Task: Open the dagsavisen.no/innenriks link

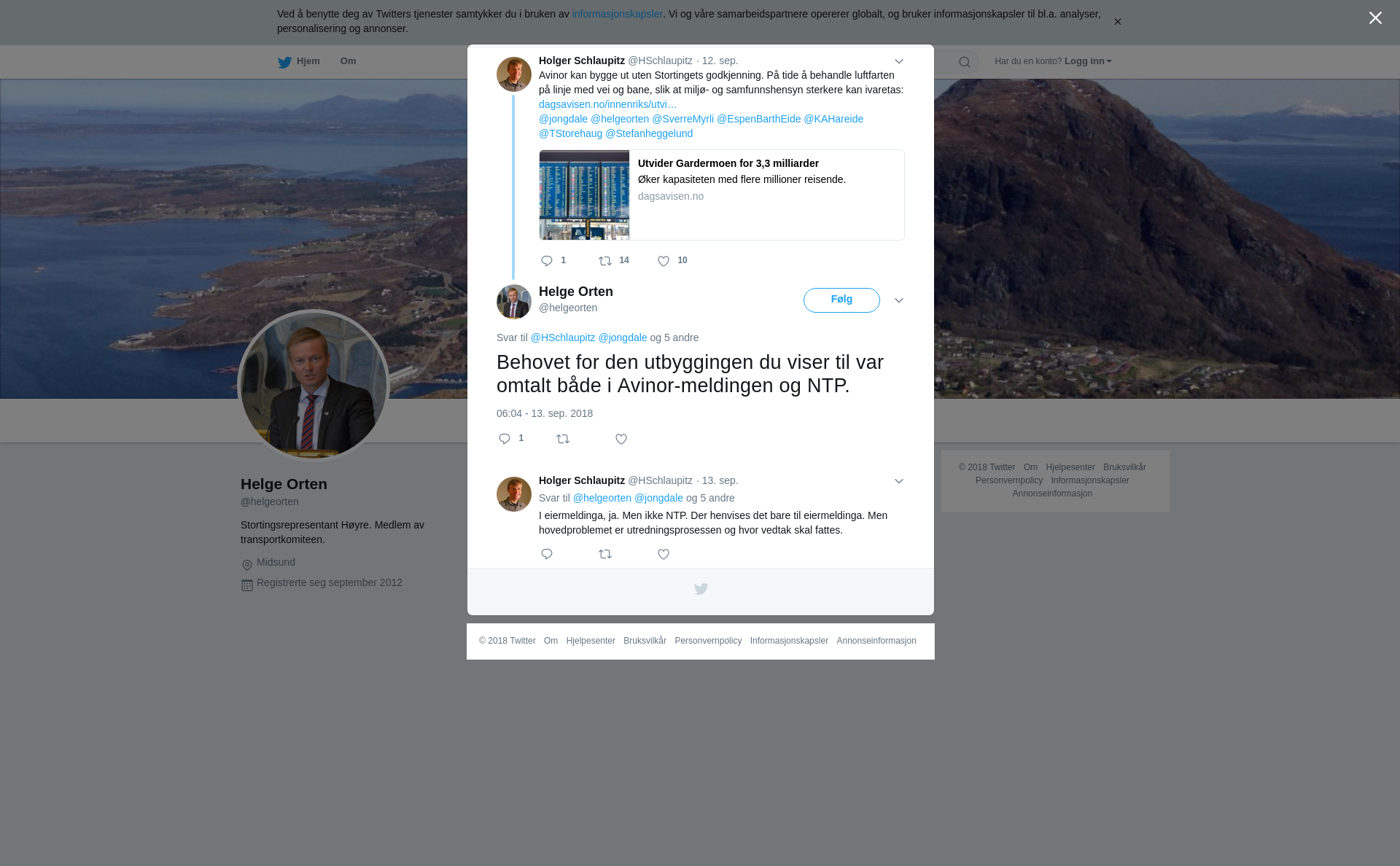Action: coord(608,104)
